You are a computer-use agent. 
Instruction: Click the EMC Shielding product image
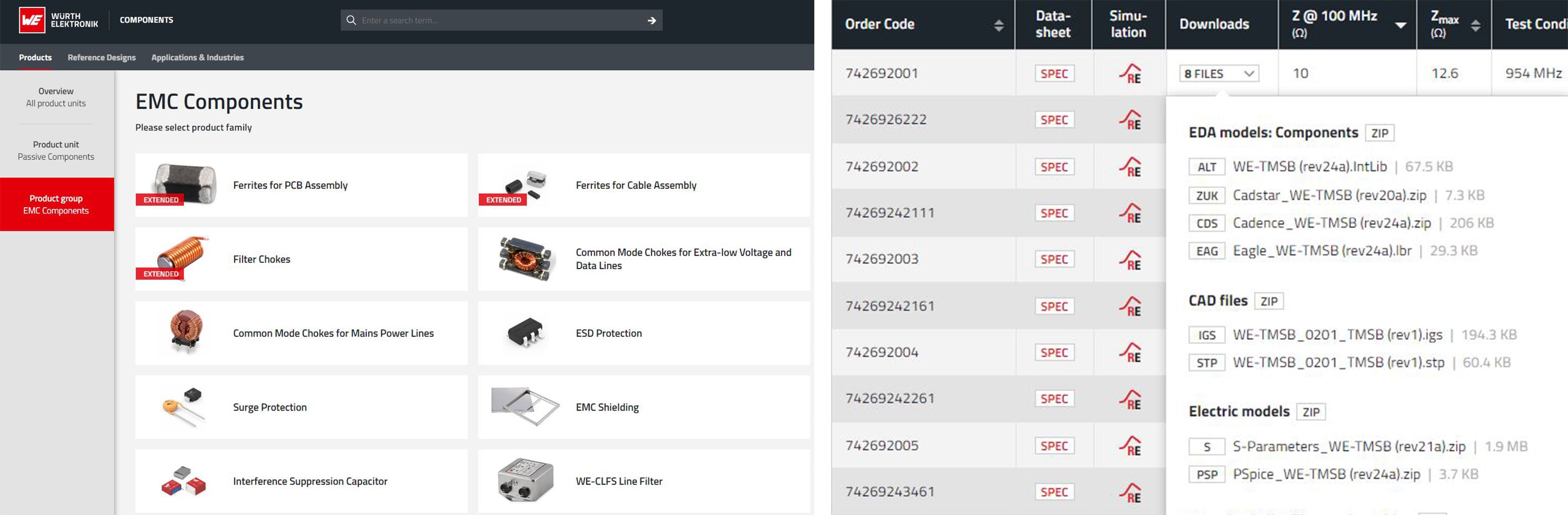click(x=526, y=407)
